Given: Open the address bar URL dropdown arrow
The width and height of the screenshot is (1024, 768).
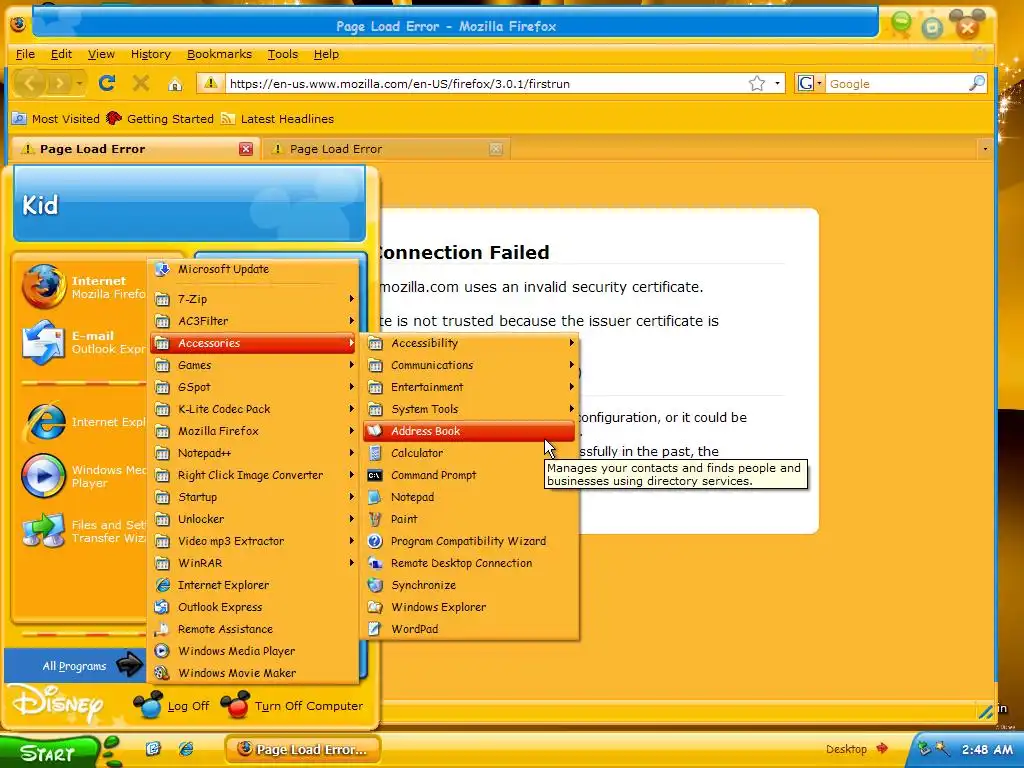Looking at the screenshot, I should point(776,84).
